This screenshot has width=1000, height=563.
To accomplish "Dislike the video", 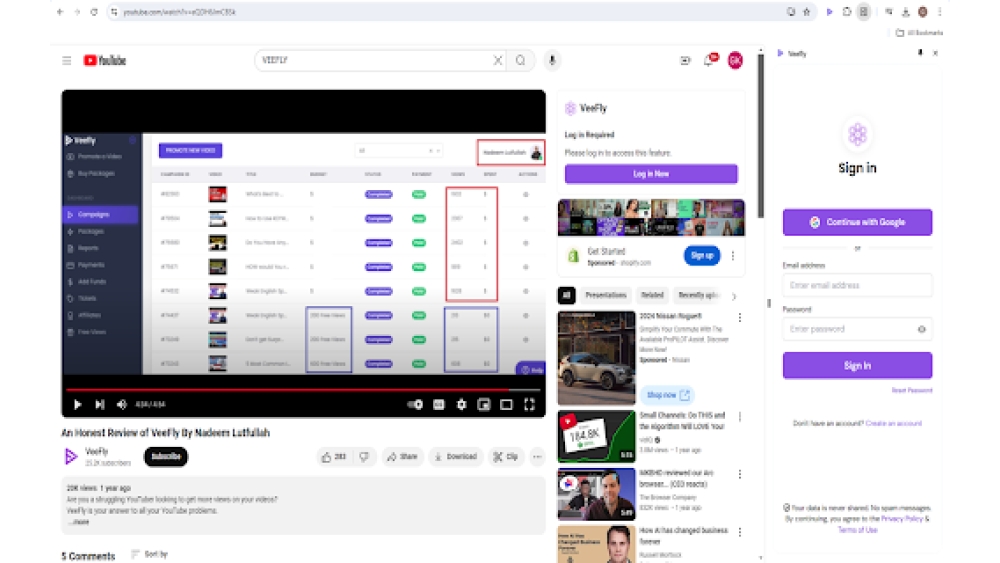I will 364,457.
